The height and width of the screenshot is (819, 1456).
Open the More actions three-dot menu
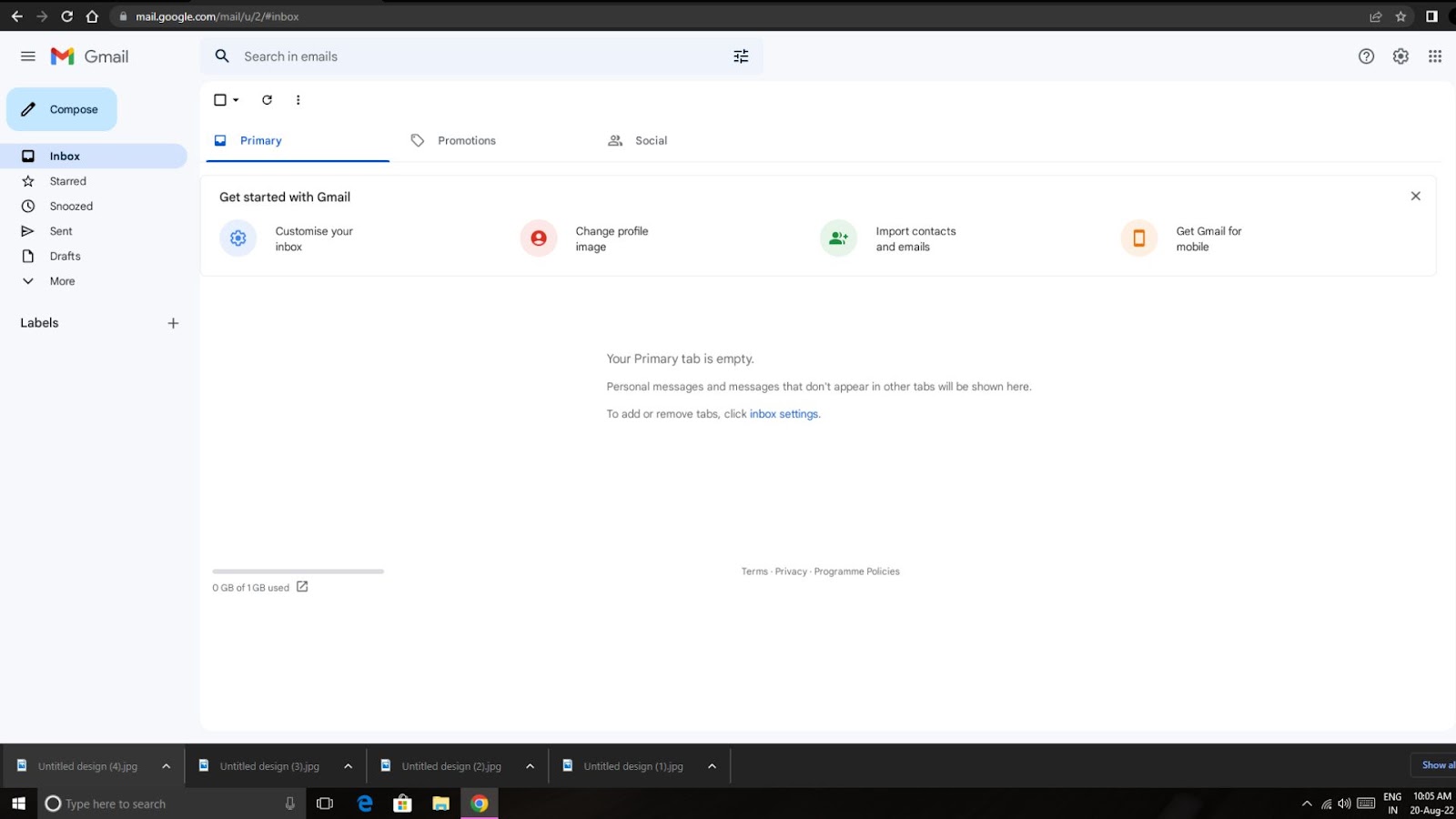coord(298,100)
